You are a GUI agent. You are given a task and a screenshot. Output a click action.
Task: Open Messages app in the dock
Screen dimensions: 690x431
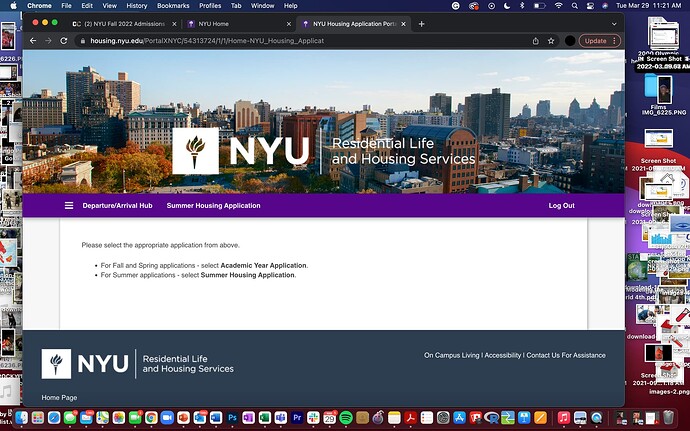click(70, 417)
